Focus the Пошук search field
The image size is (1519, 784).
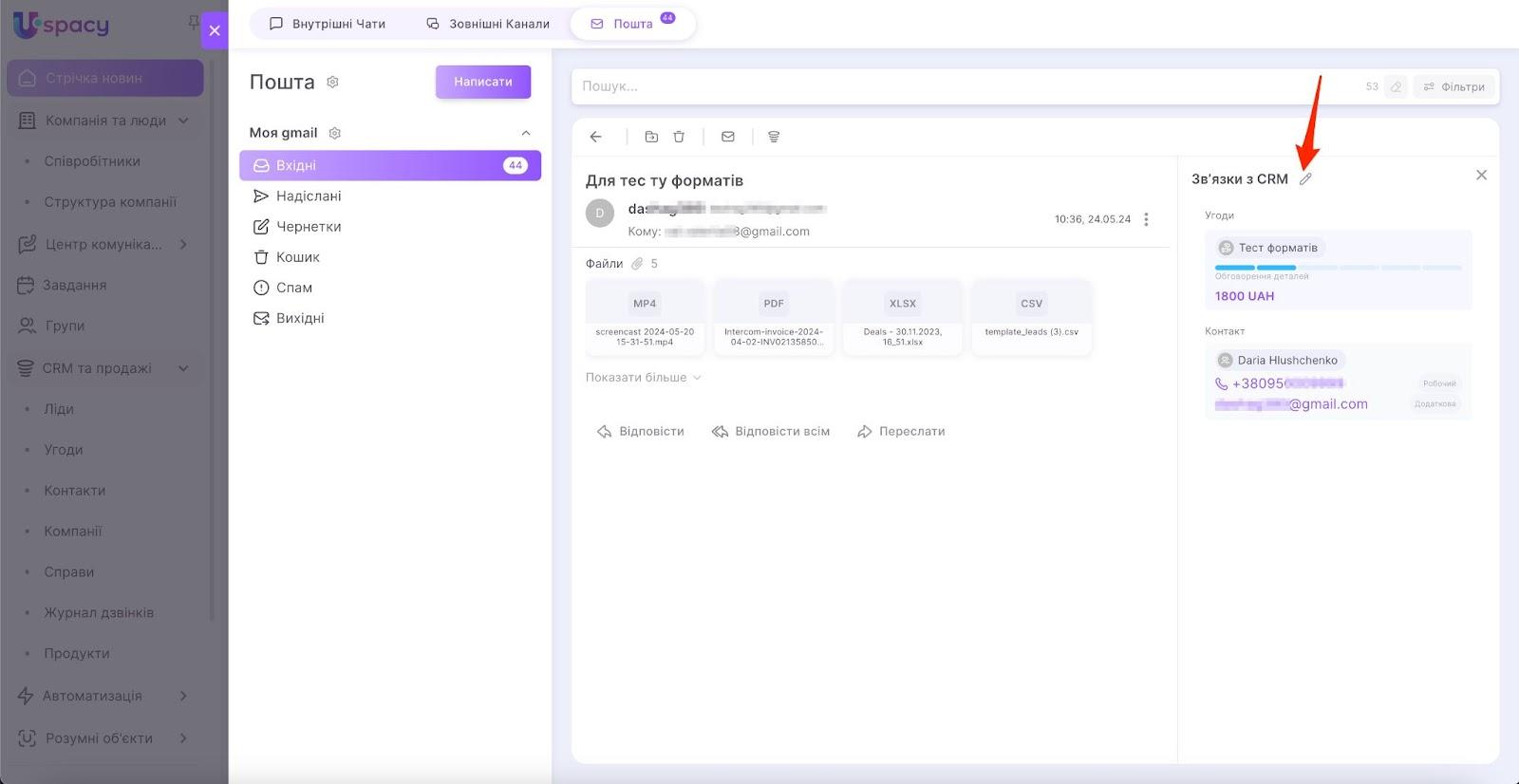pyautogui.click(x=968, y=86)
